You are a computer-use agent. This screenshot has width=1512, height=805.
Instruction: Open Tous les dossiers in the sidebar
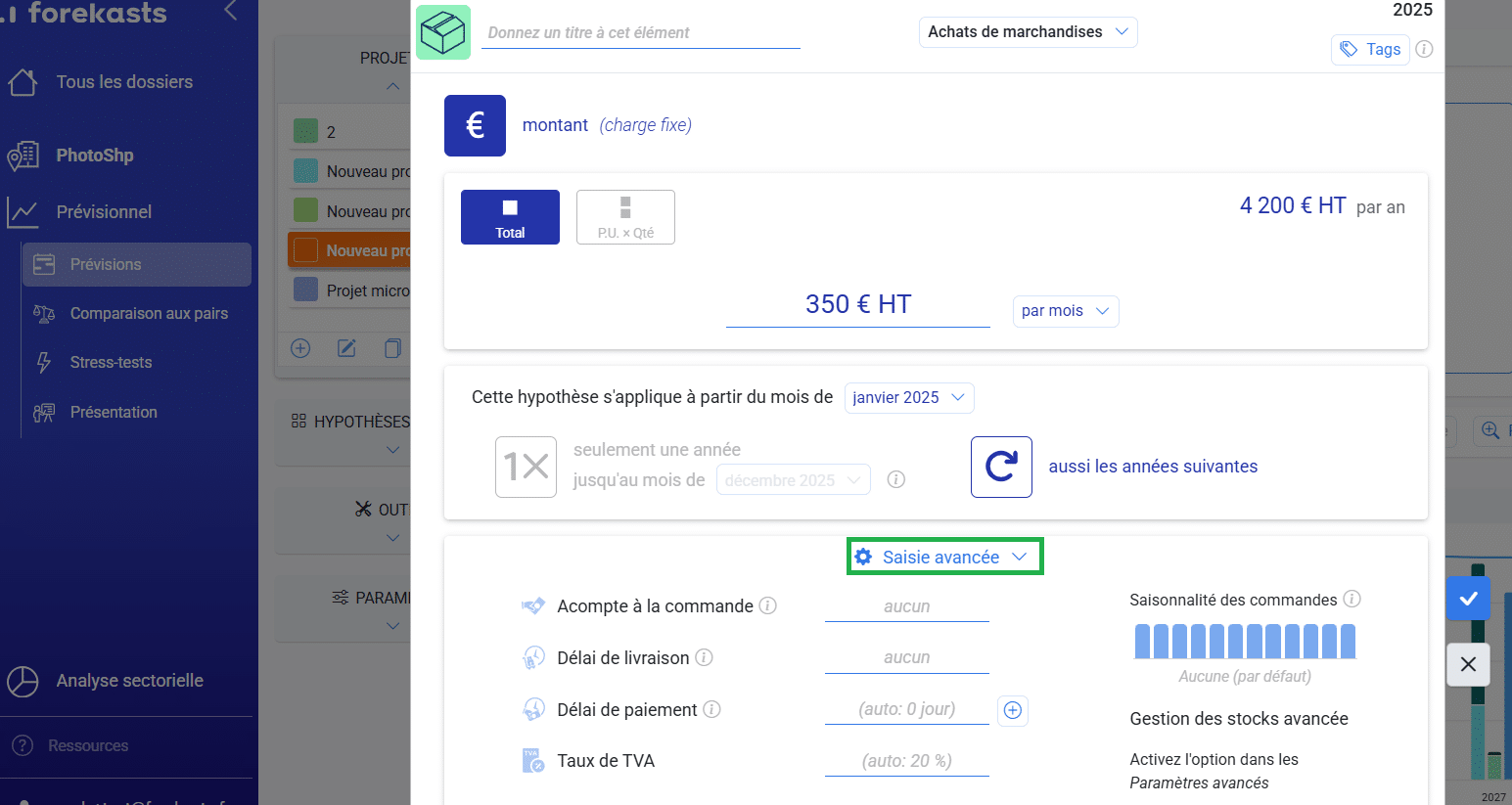pyautogui.click(x=124, y=82)
